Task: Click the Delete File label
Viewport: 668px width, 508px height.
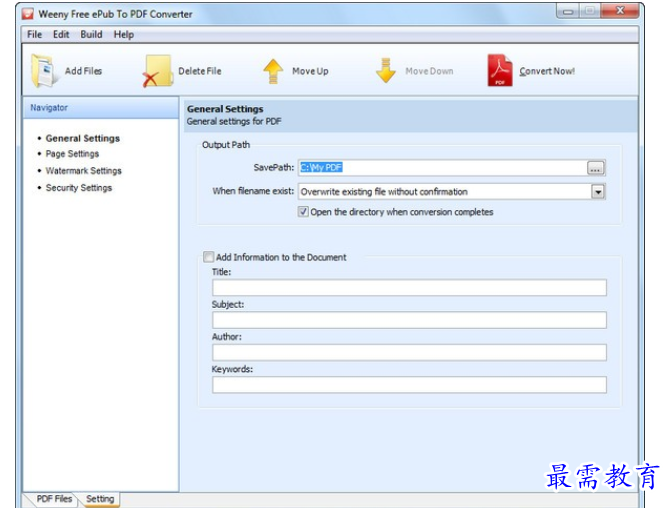Action: [x=199, y=71]
